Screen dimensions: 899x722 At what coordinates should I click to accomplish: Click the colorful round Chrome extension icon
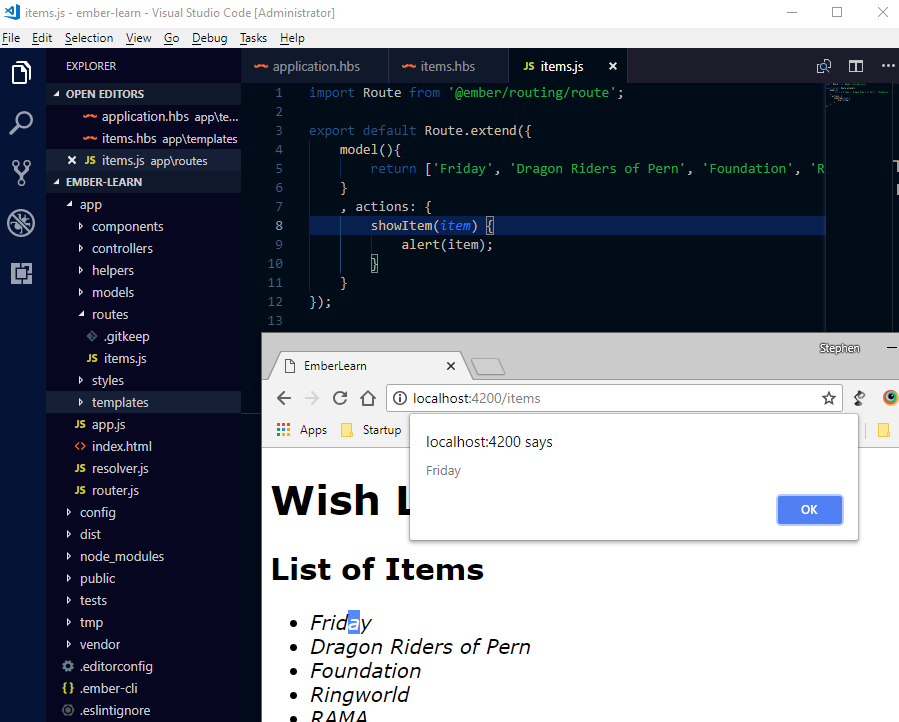tap(890, 397)
